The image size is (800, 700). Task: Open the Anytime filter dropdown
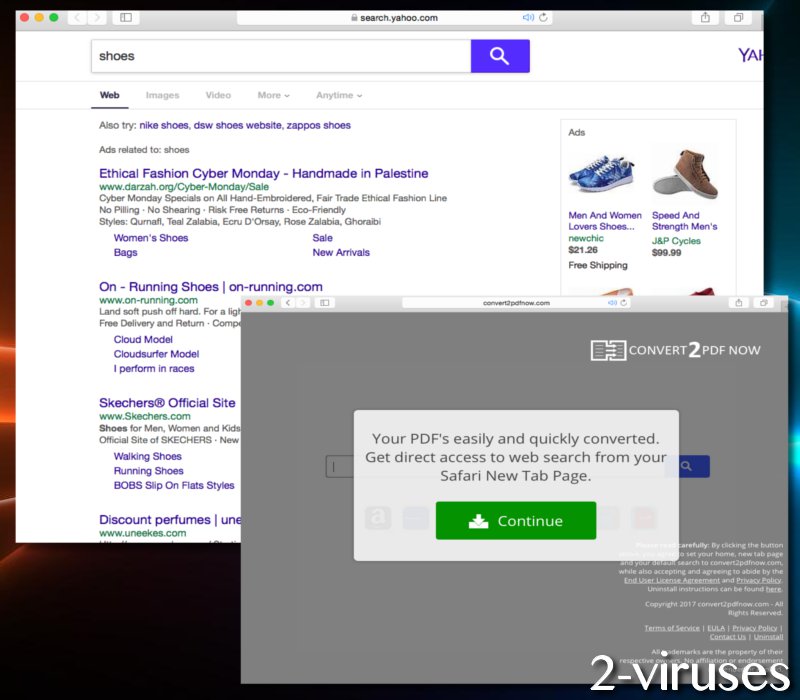(x=337, y=95)
